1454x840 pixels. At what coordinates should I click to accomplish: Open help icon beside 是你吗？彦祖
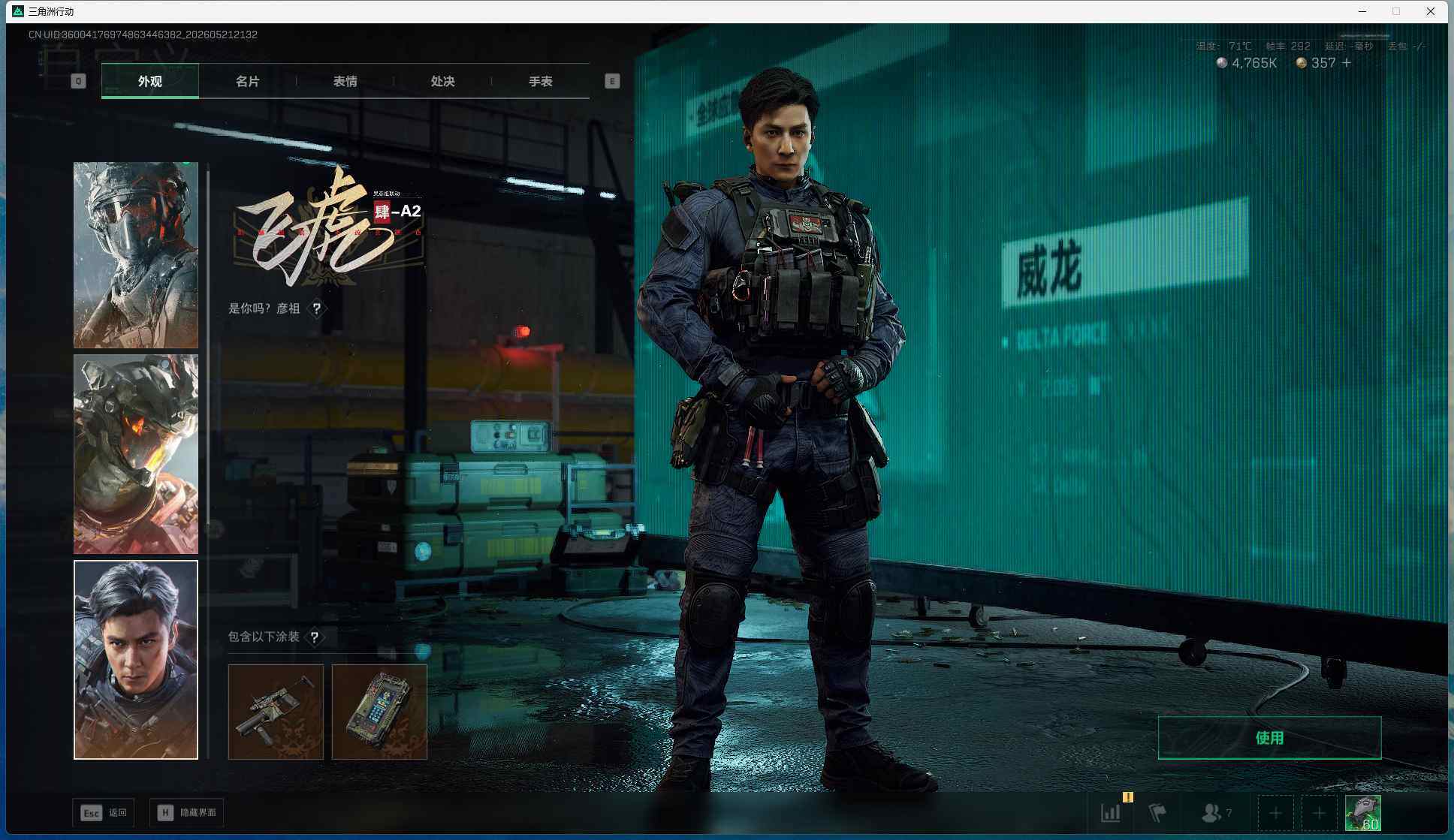(x=317, y=309)
